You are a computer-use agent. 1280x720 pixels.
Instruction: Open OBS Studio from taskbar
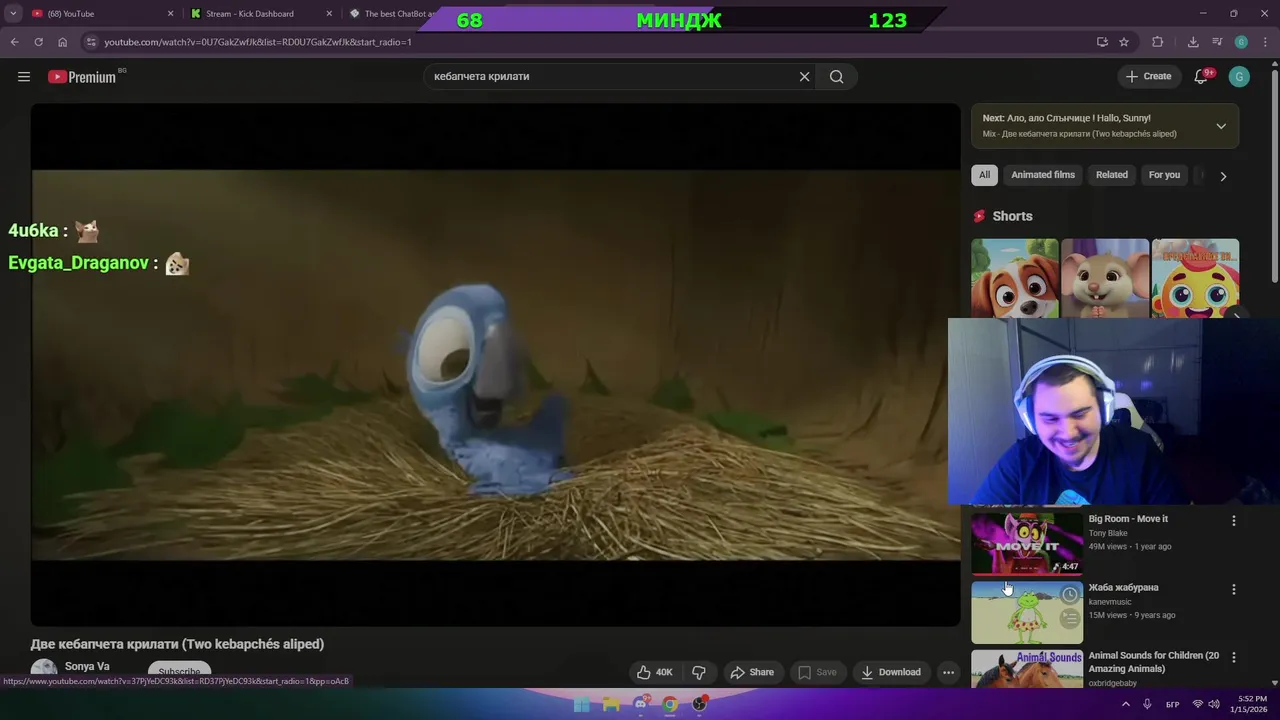pyautogui.click(x=700, y=704)
